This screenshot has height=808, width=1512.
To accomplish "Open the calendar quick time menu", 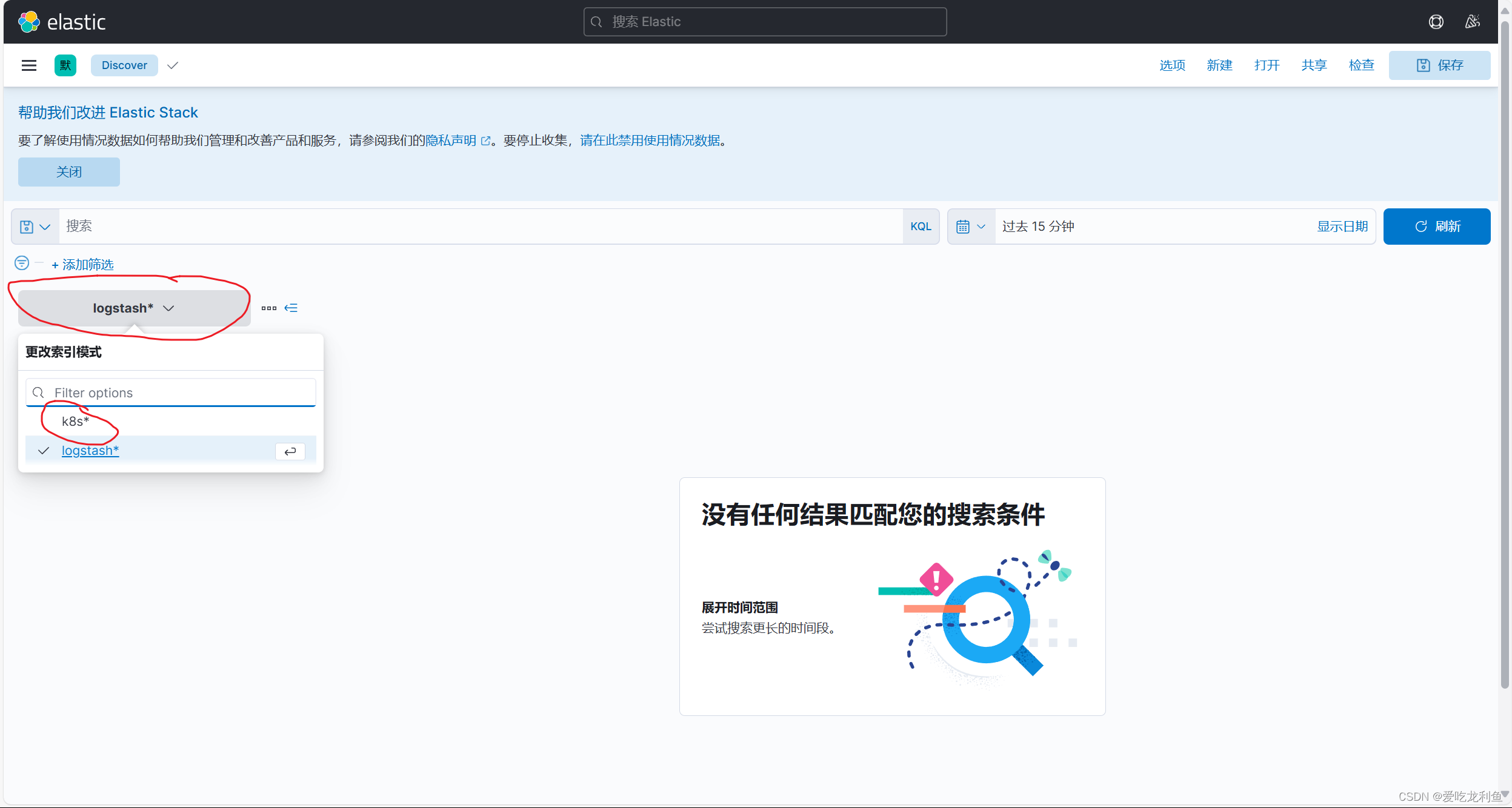I will coord(971,227).
